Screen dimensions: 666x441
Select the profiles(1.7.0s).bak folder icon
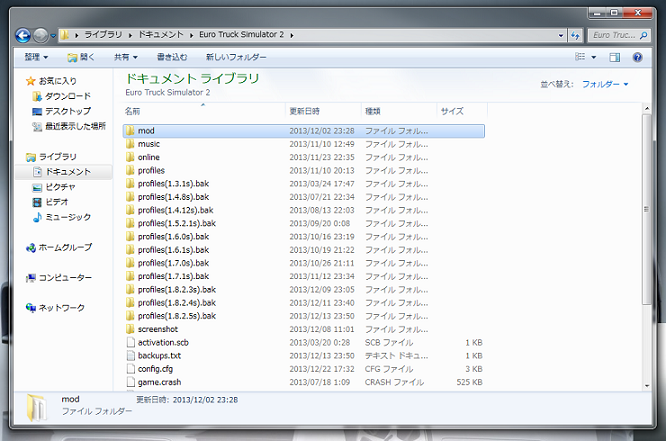[x=130, y=263]
